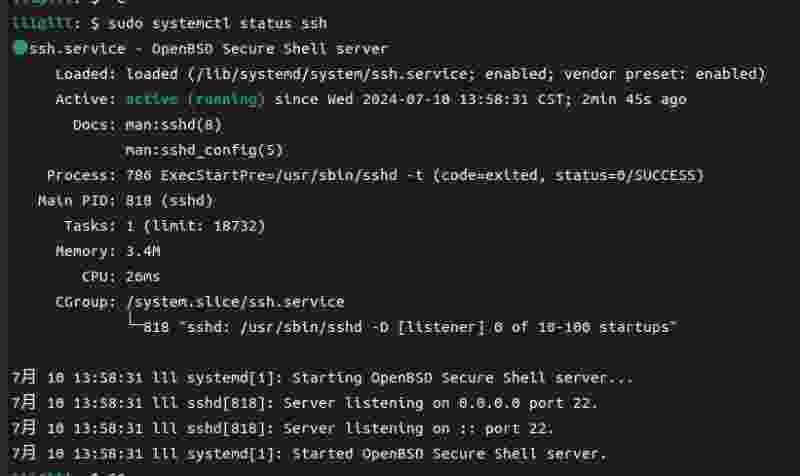
Task: Click the "sudo systemctl status ssh" command
Action: tap(217, 23)
